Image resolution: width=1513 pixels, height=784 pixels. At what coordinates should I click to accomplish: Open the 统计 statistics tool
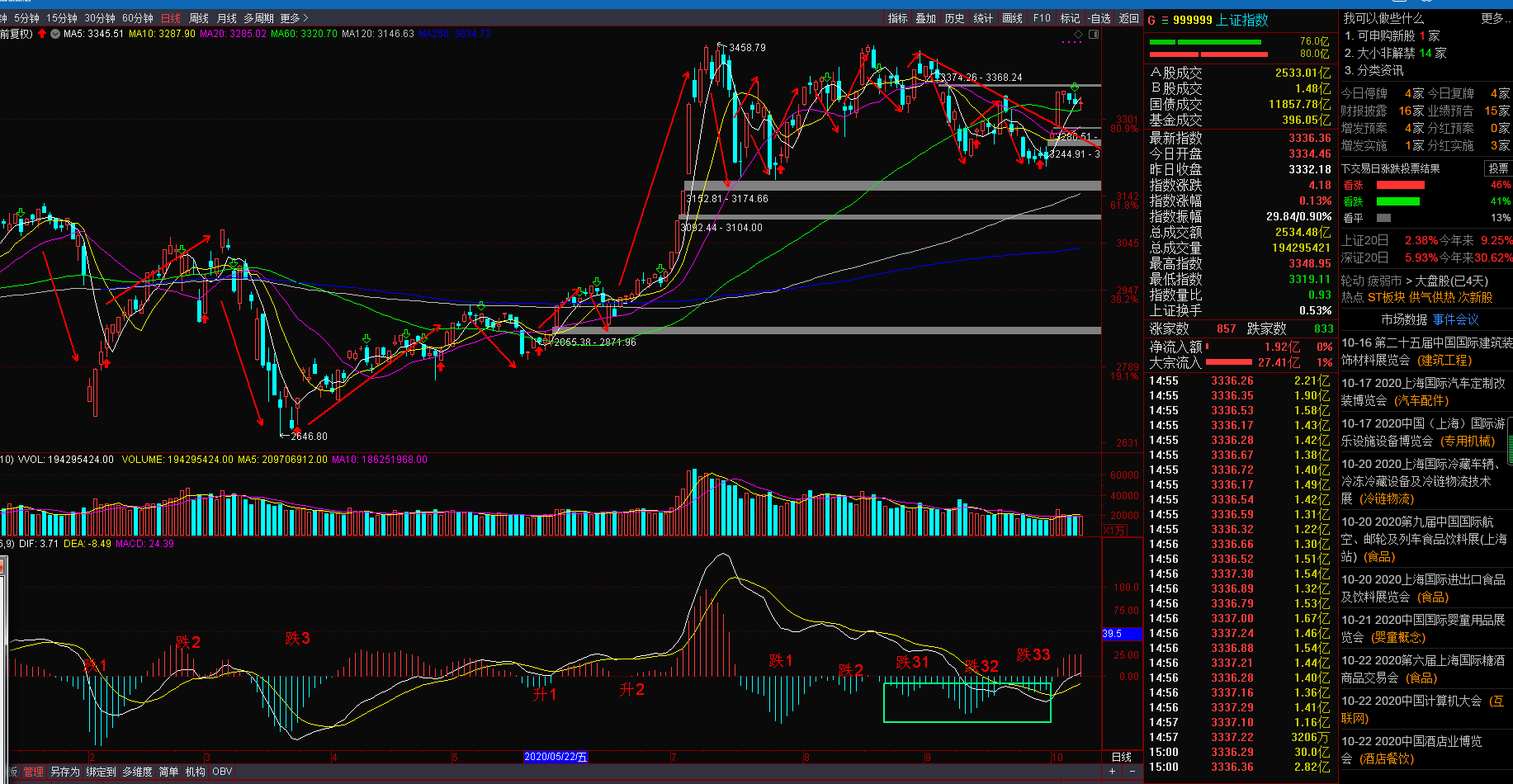tap(983, 18)
